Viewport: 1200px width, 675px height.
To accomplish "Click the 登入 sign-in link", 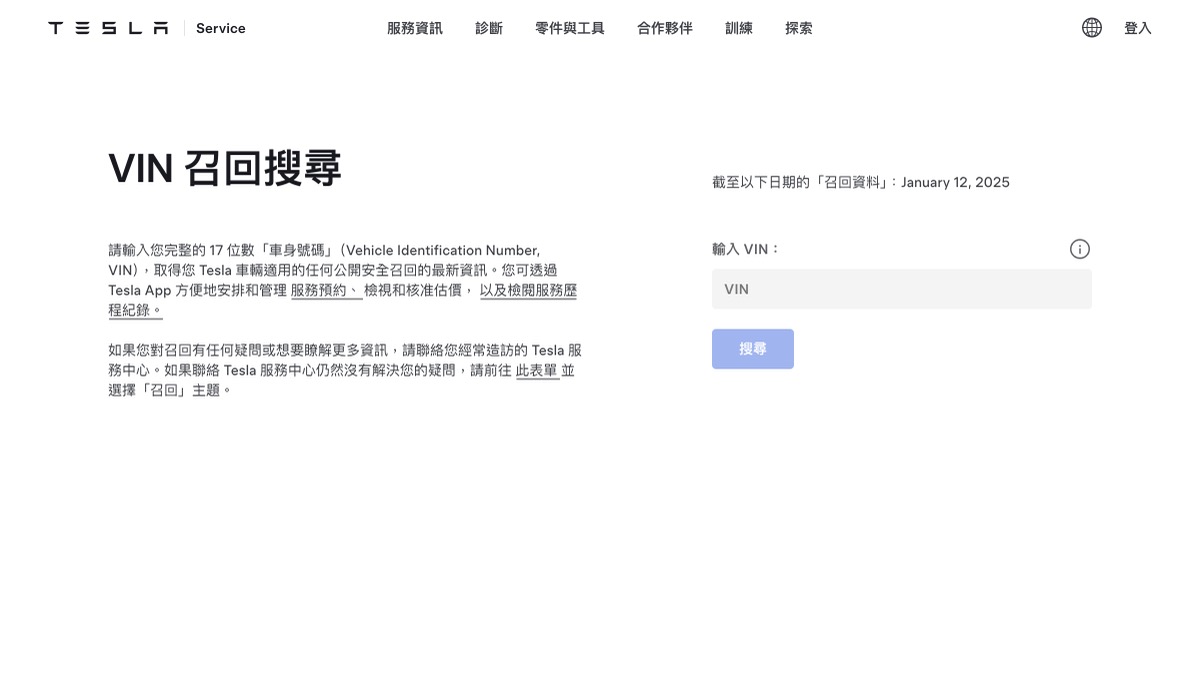I will coord(1138,28).
